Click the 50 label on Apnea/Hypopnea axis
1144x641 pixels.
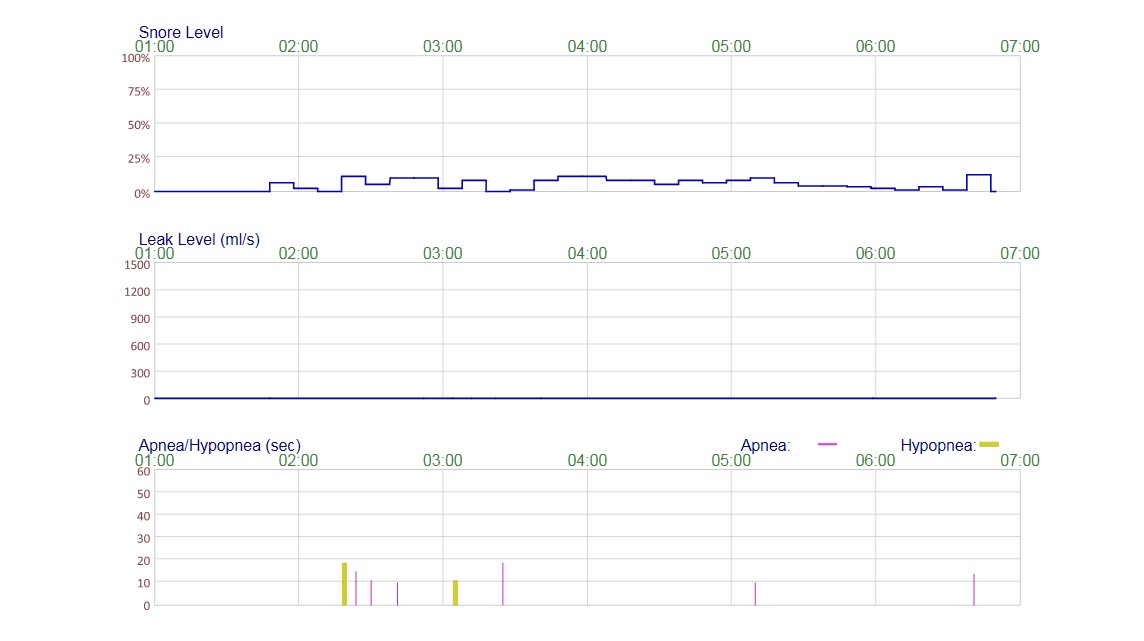tap(144, 494)
